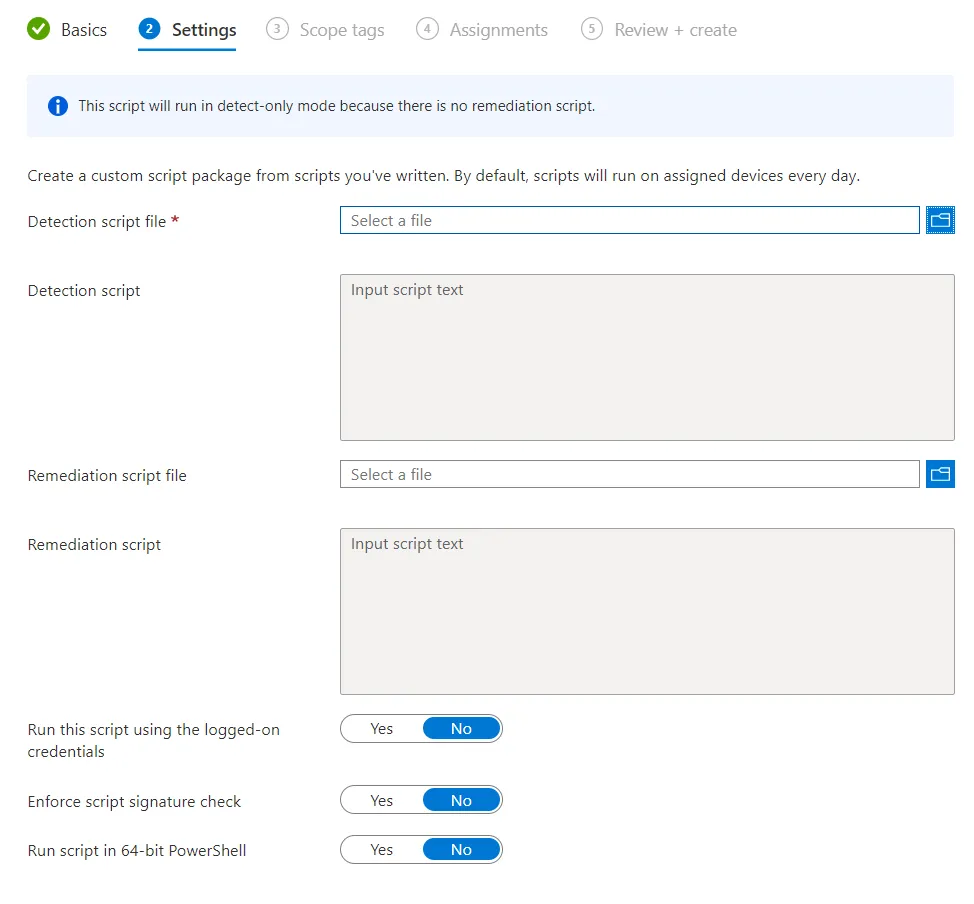Select No for script signature check
This screenshot has width=974, height=904.
(462, 800)
